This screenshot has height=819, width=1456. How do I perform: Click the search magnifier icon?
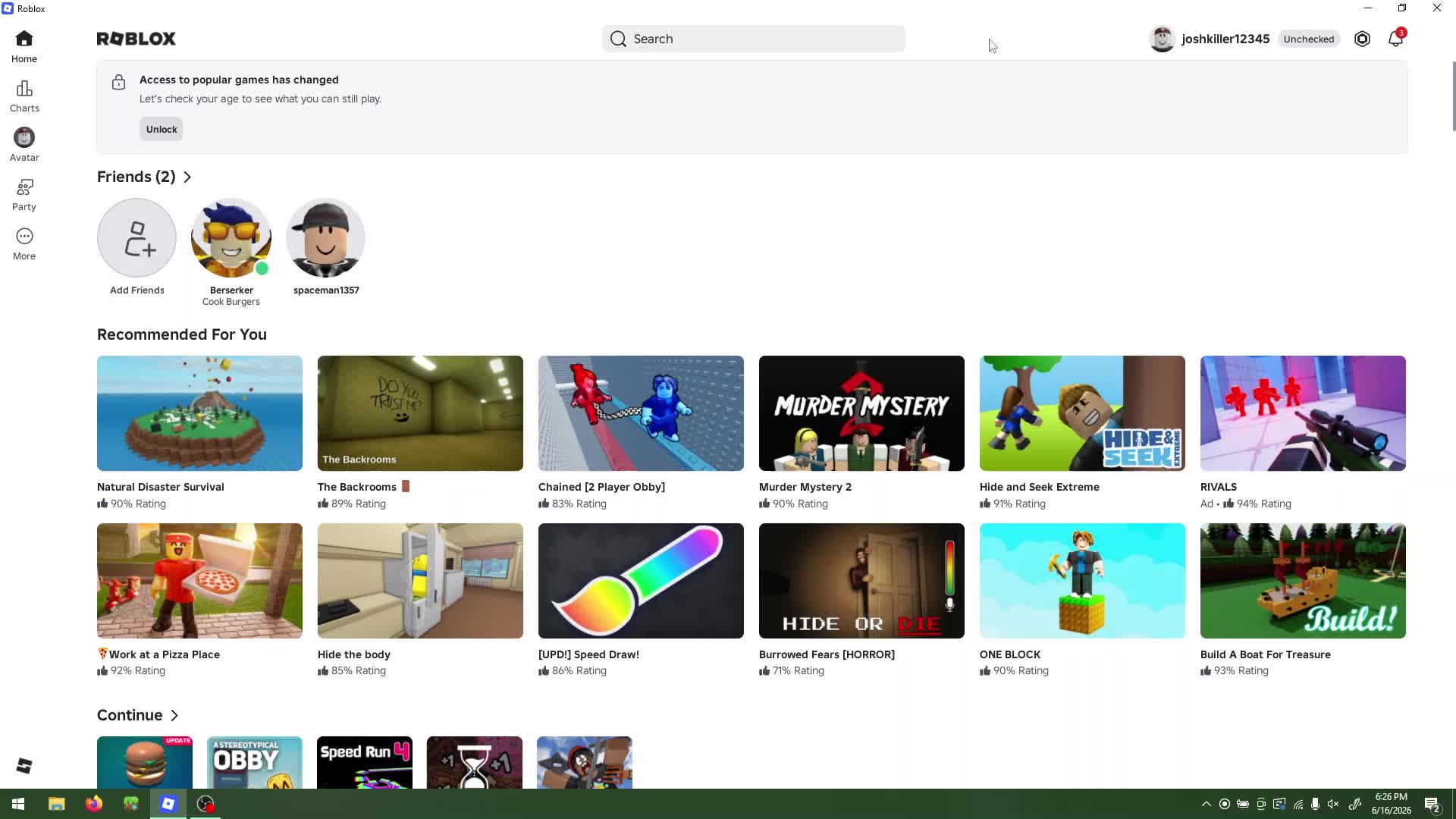618,39
